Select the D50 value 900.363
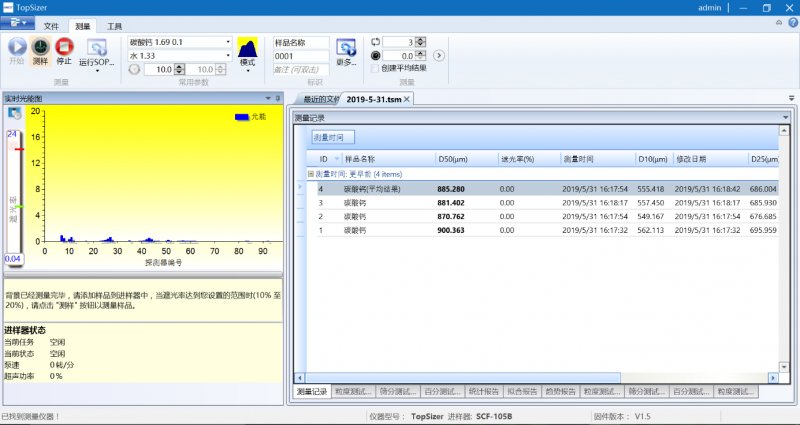The width and height of the screenshot is (800, 425). [x=451, y=230]
